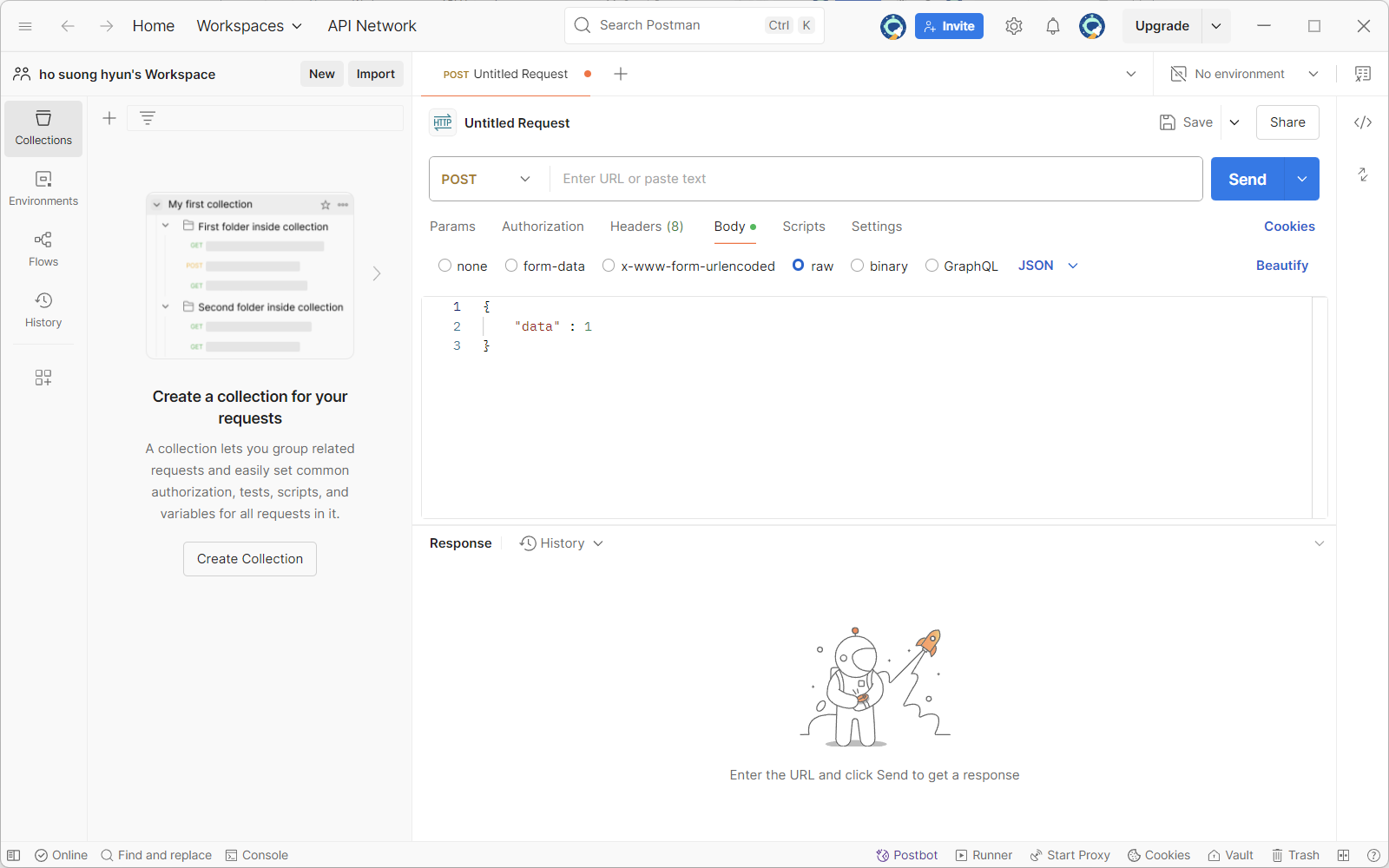Click the Search Postman field

[x=694, y=25]
